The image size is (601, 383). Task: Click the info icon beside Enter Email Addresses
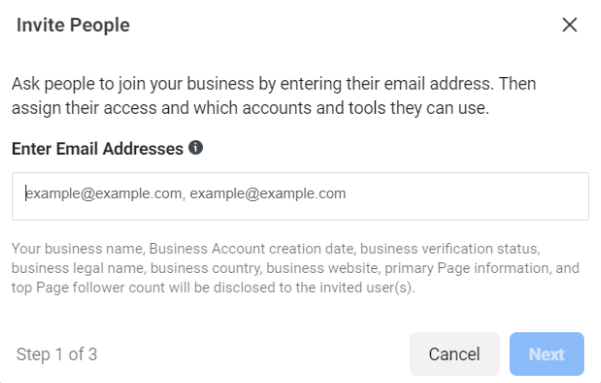(195, 148)
